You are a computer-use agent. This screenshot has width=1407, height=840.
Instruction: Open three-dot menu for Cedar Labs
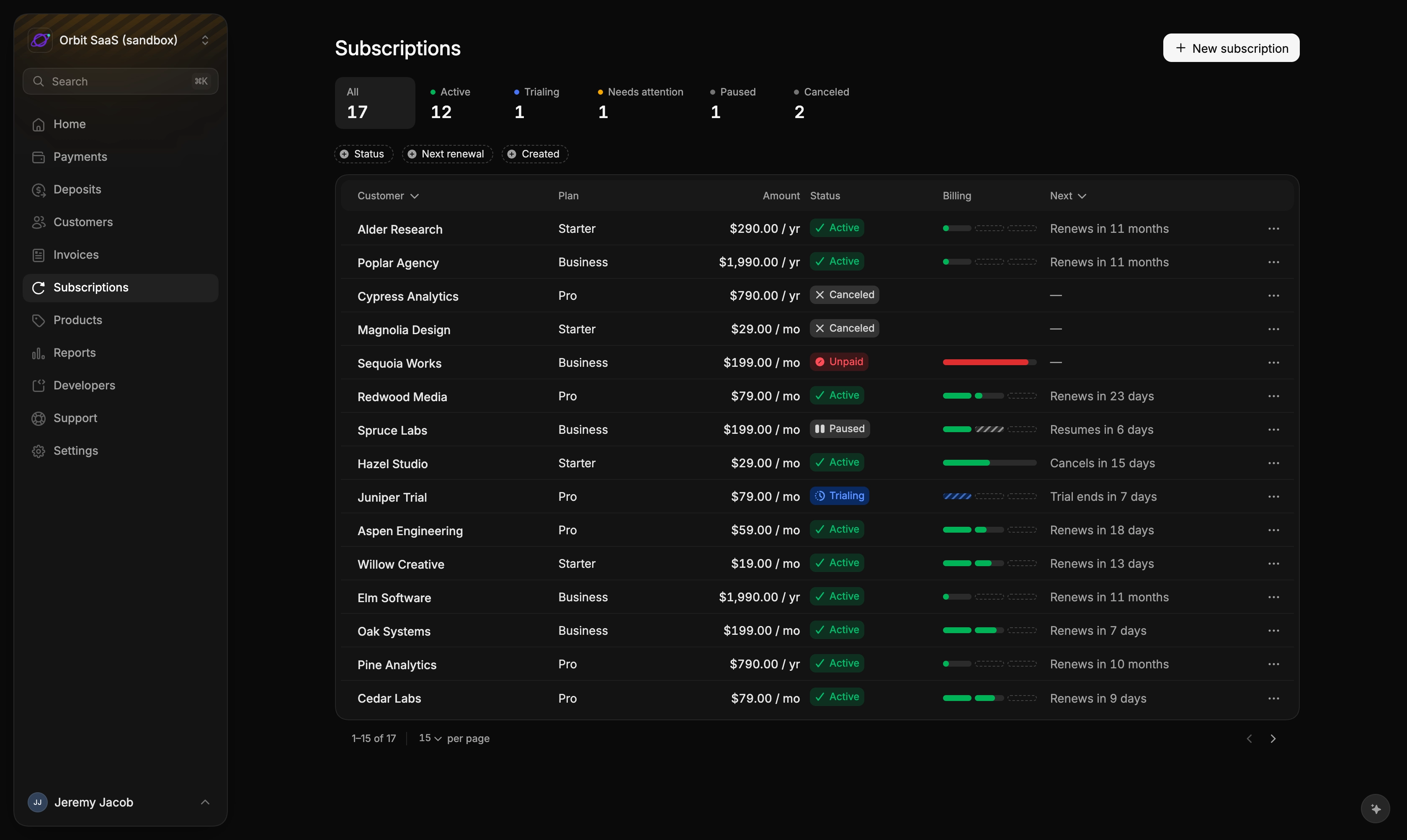(x=1273, y=698)
